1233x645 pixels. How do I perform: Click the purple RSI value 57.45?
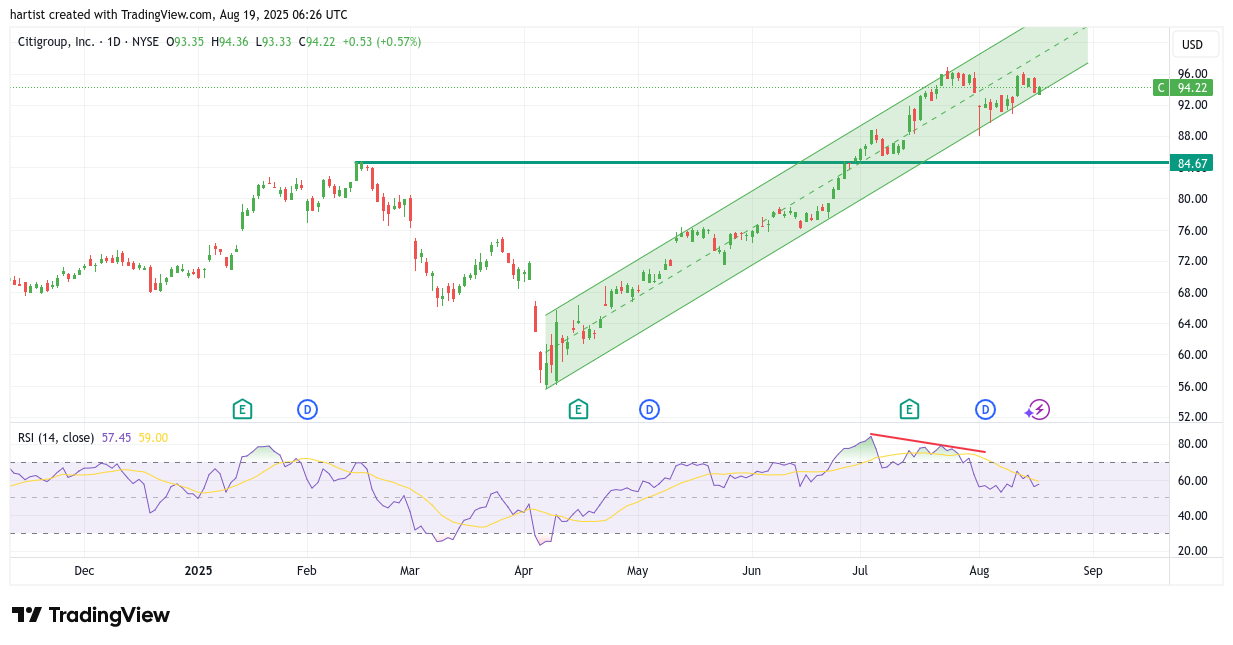(x=117, y=437)
